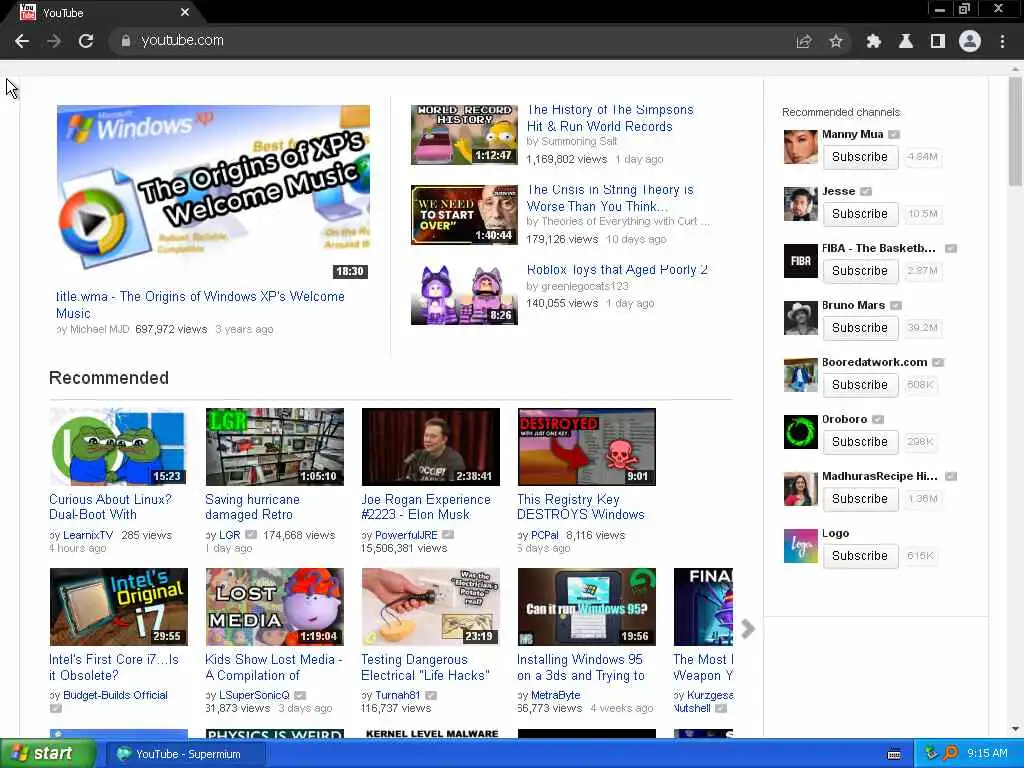The image size is (1024, 768).
Task: Open the Windows start menu
Action: click(x=46, y=754)
